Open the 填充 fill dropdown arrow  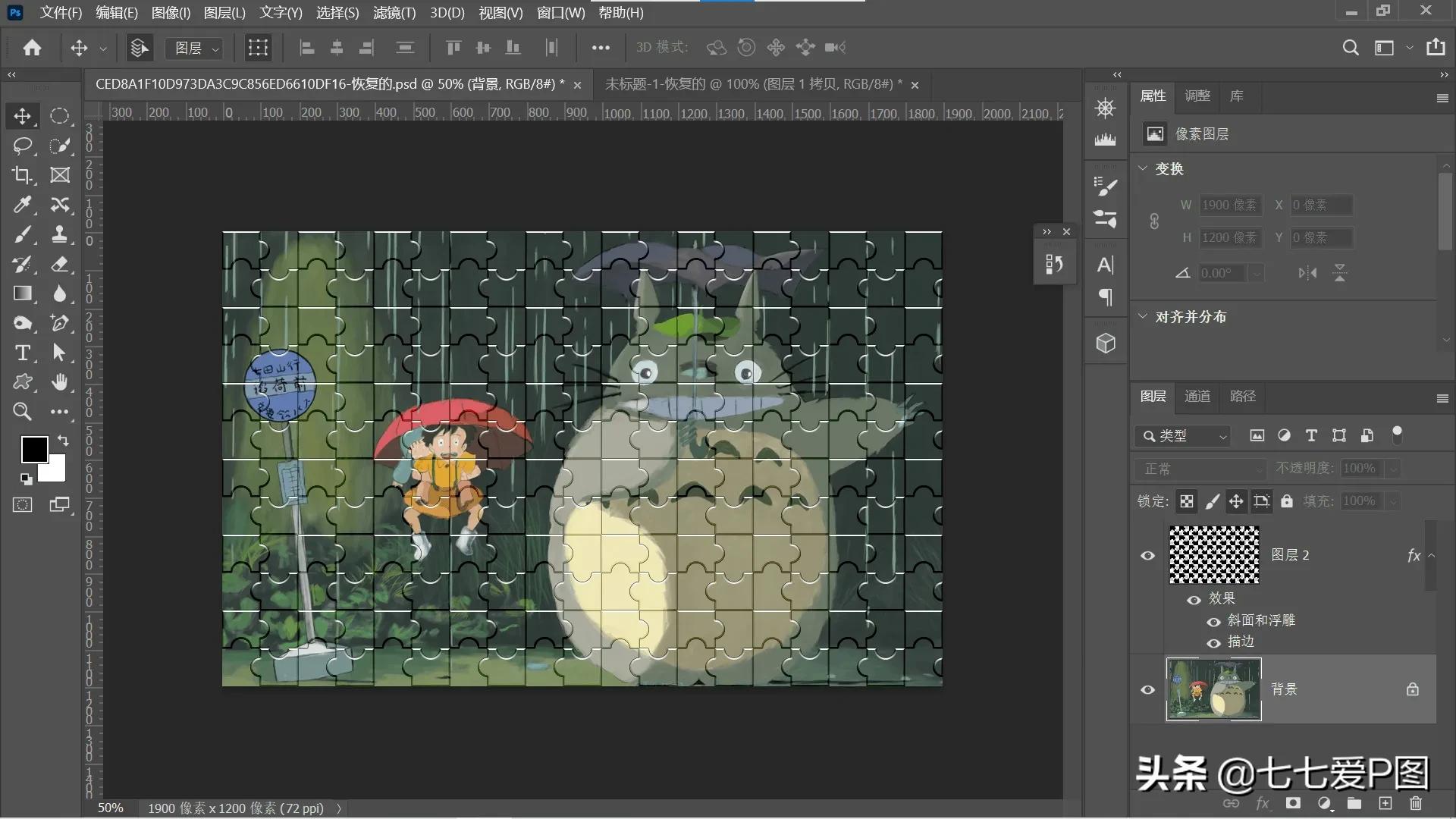pyautogui.click(x=1393, y=501)
